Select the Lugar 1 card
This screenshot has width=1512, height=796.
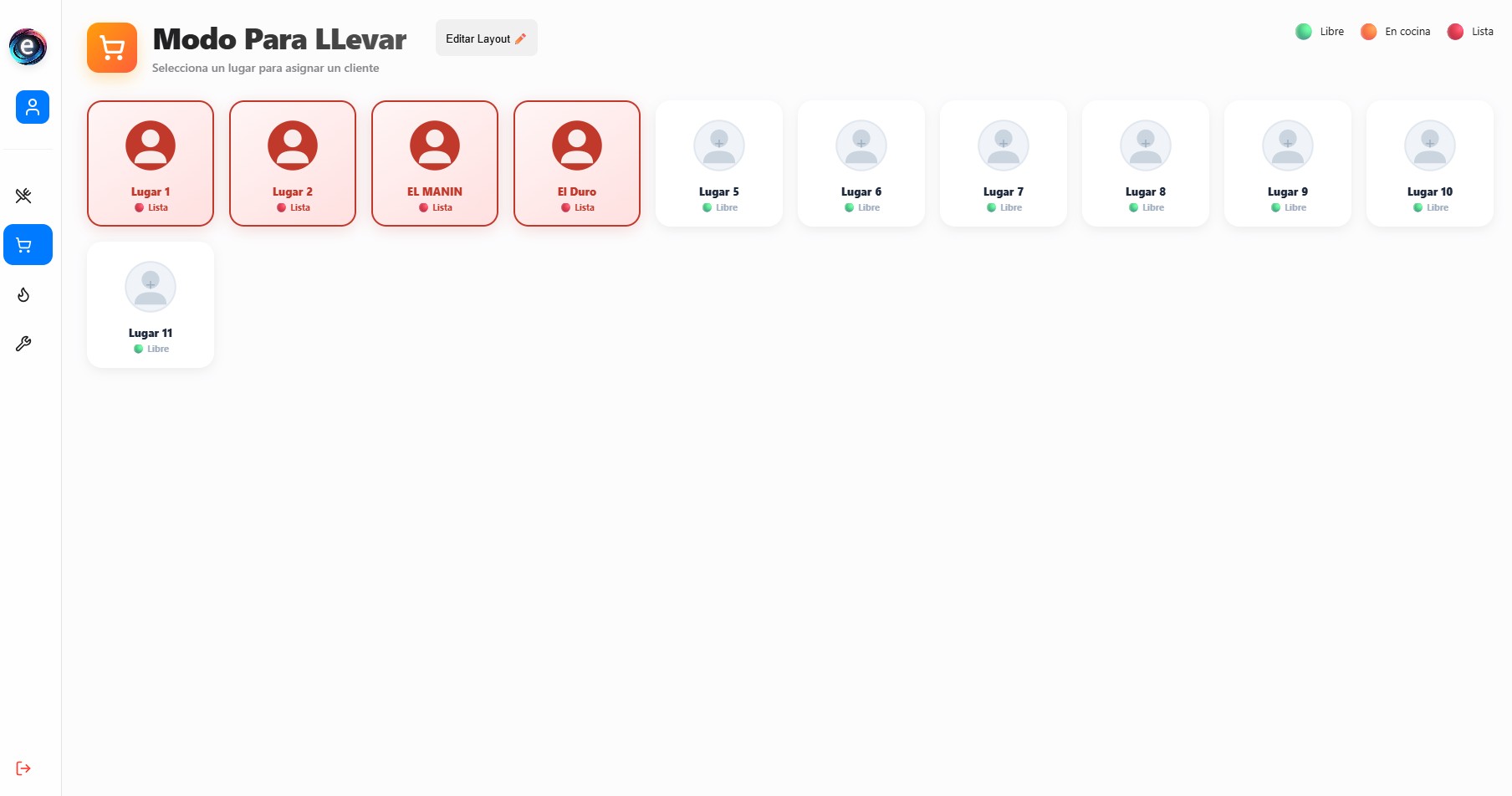(x=151, y=164)
